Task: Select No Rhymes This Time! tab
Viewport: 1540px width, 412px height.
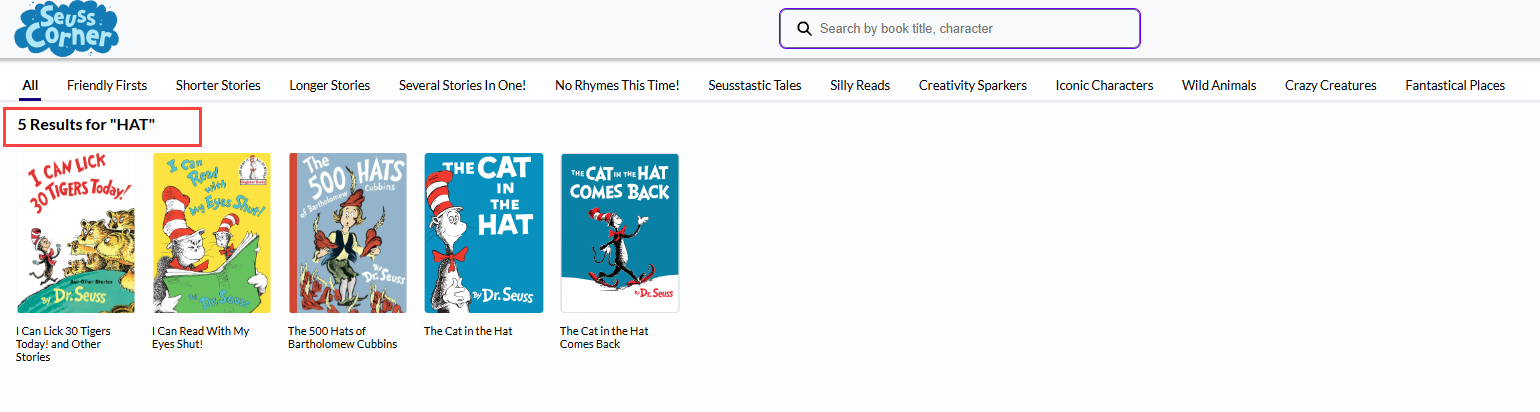Action: (x=617, y=86)
